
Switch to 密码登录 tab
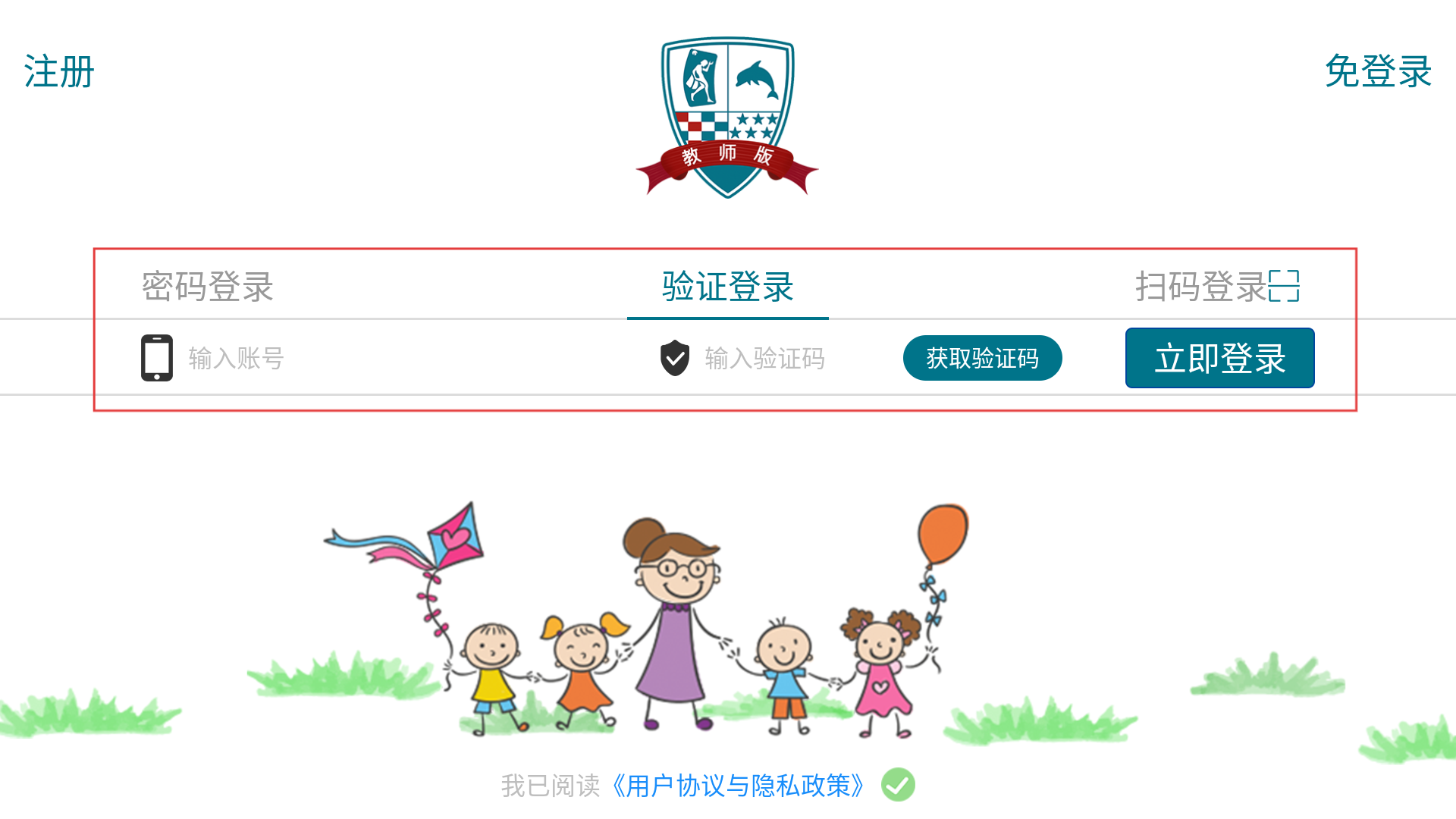coord(208,287)
